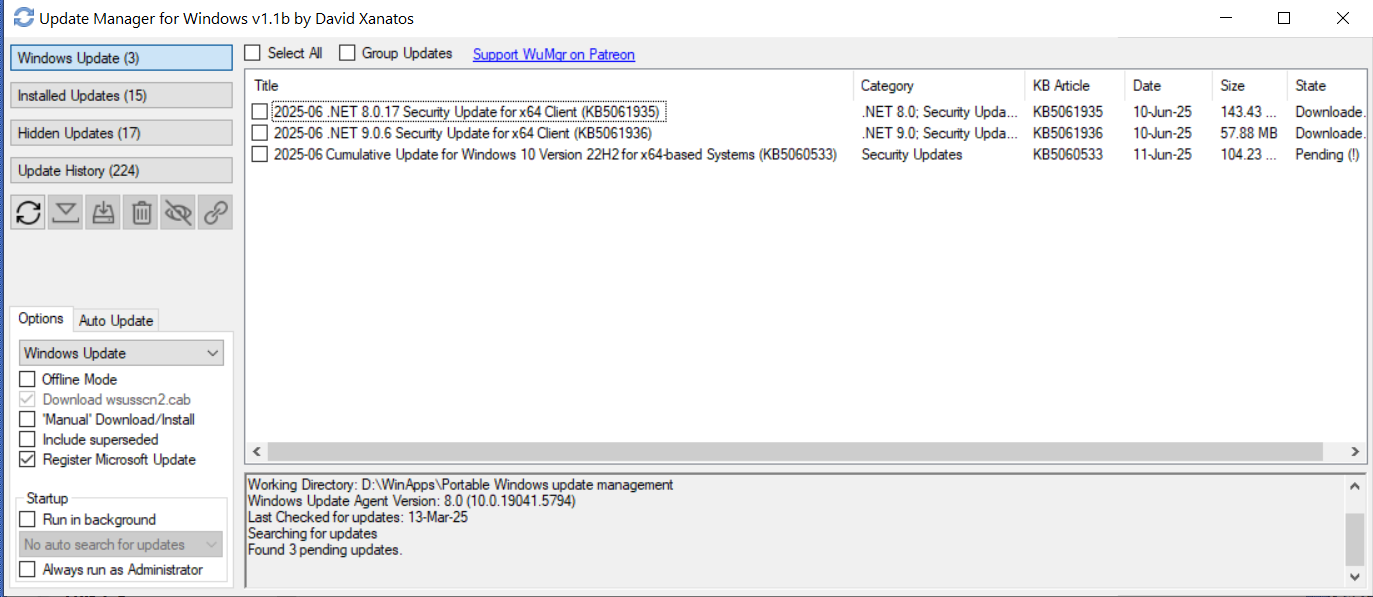Screen dimensions: 1373x597
Task: Open Support WuMgr on Patreon link
Action: [553, 55]
